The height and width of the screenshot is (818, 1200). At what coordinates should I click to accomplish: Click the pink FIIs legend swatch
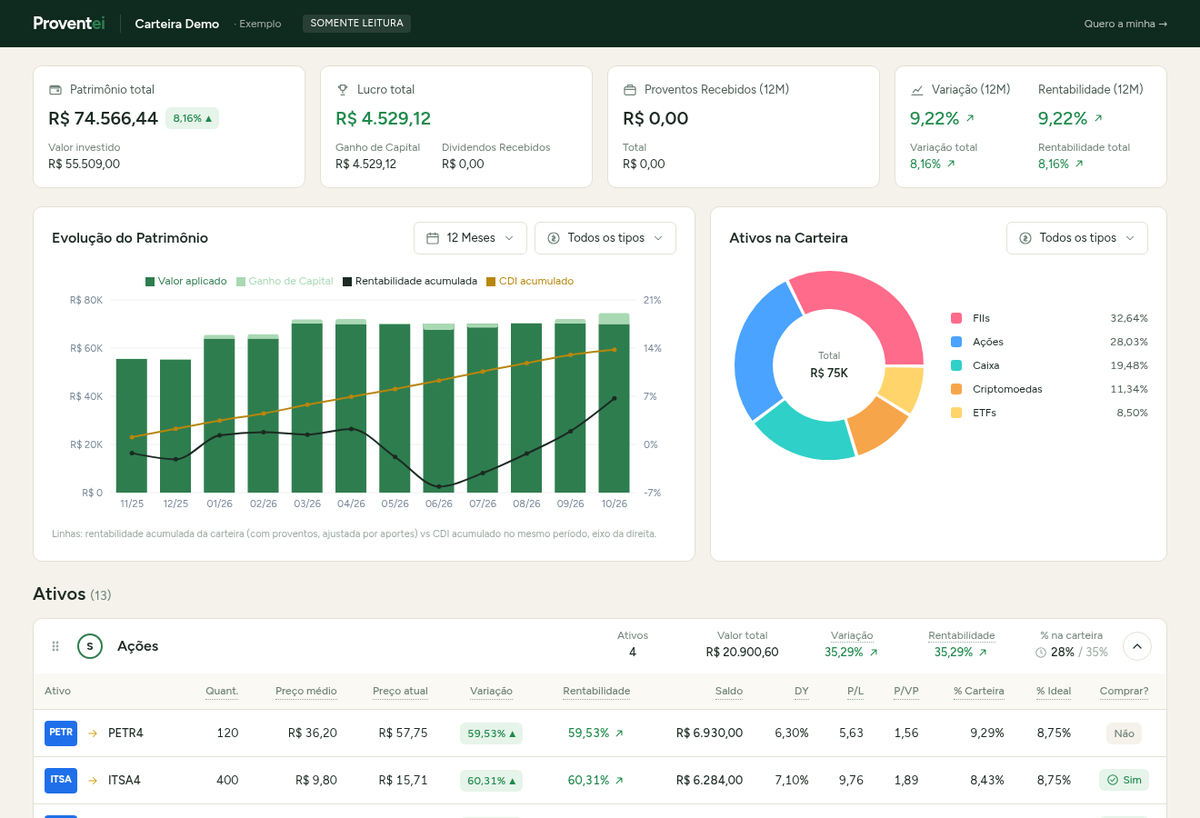pyautogui.click(x=957, y=318)
